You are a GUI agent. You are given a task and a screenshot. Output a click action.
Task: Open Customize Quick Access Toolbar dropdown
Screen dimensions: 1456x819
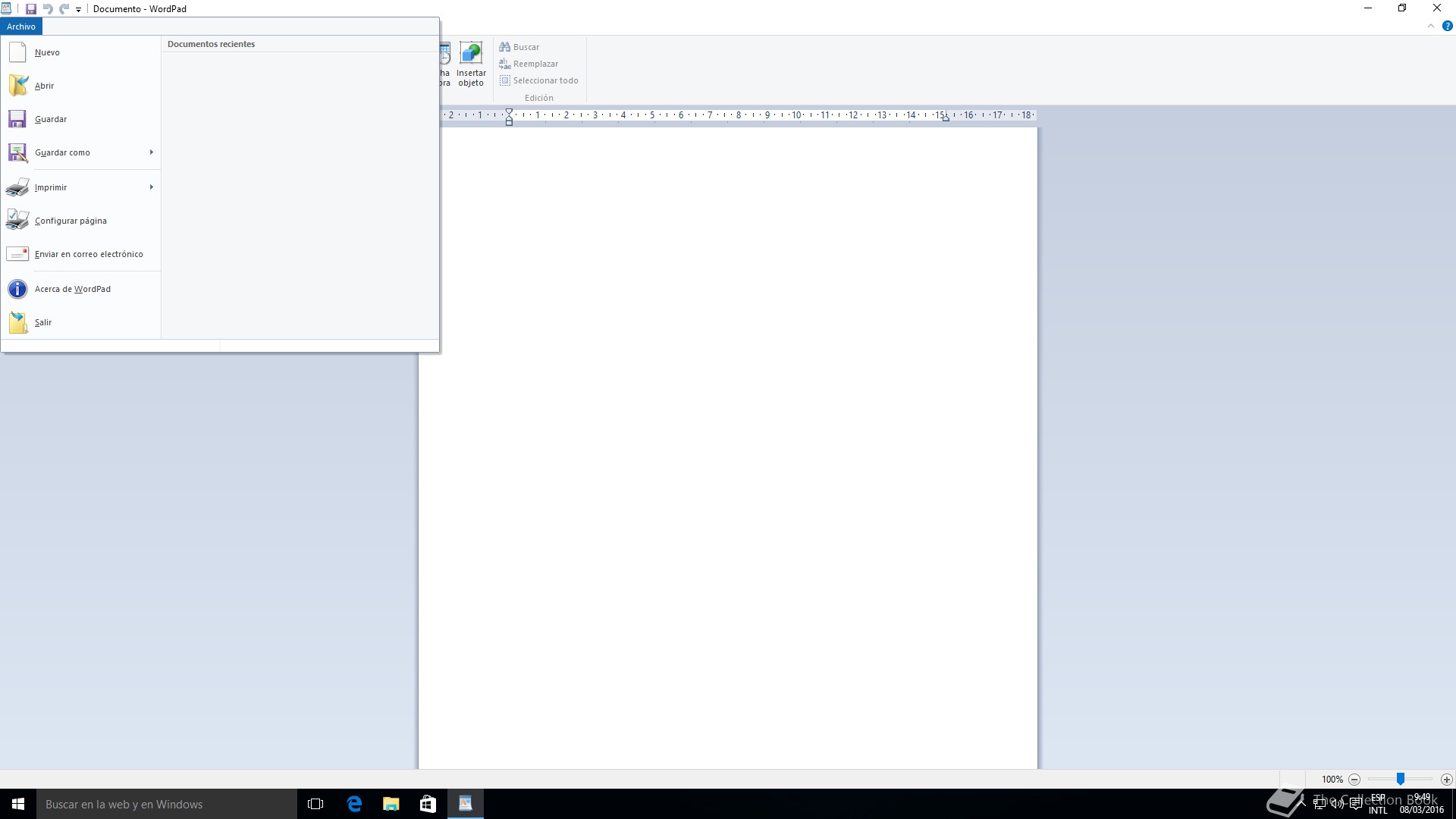tap(78, 10)
